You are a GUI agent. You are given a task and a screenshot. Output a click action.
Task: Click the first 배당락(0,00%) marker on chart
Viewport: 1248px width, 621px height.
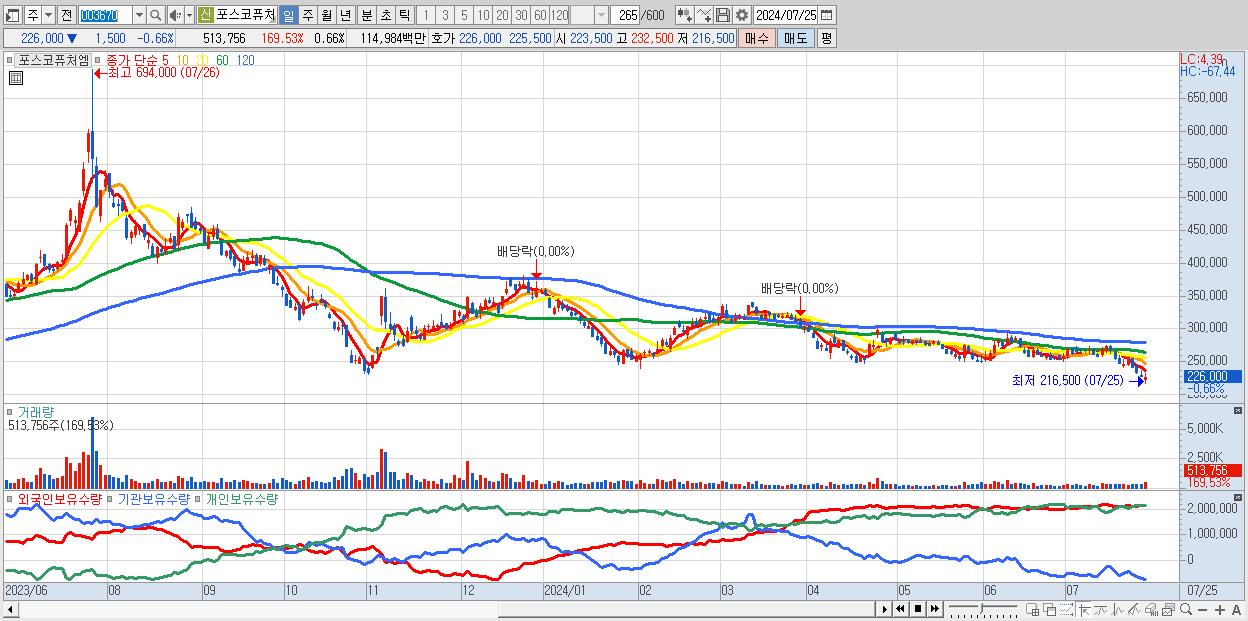coord(536,251)
